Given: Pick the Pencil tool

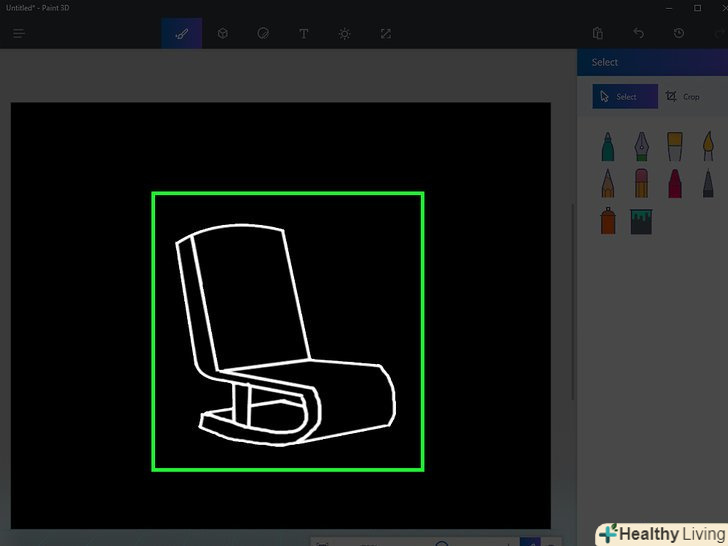Looking at the screenshot, I should pyautogui.click(x=608, y=184).
